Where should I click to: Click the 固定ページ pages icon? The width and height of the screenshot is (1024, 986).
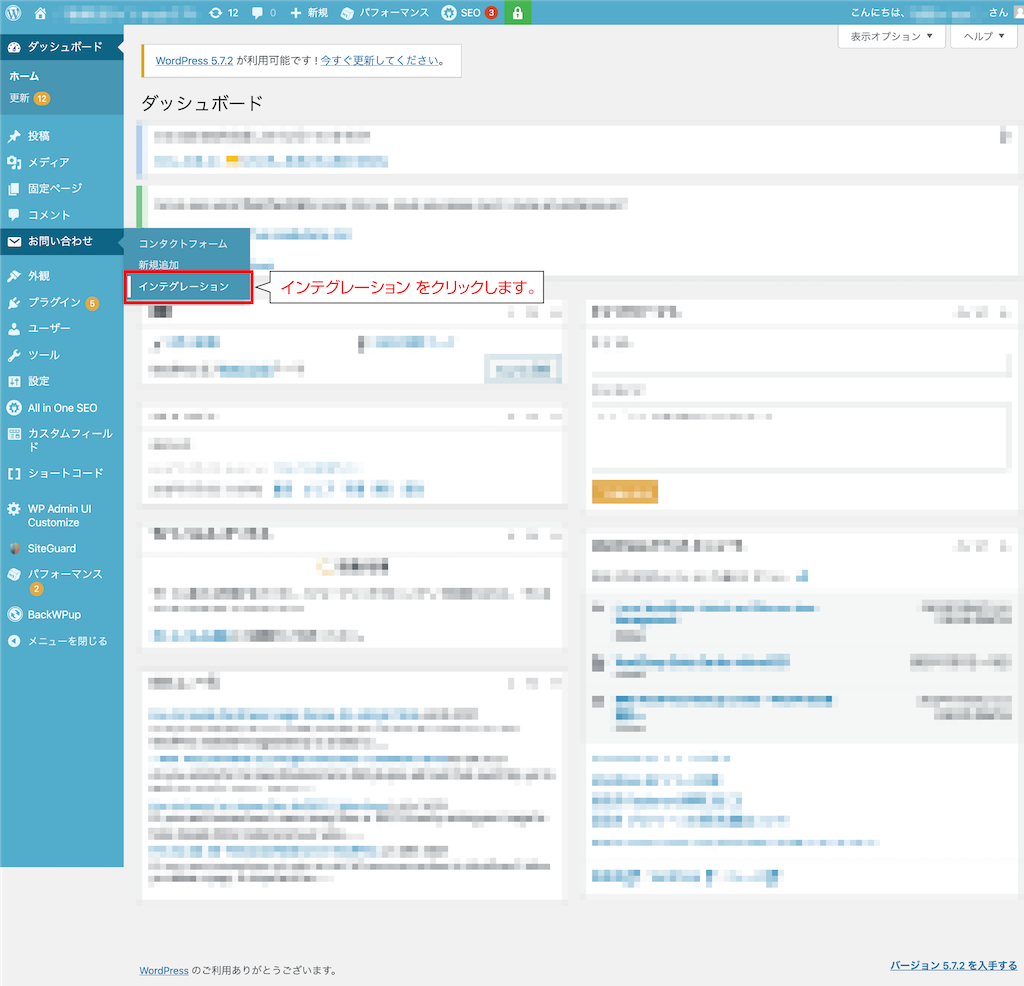14,189
